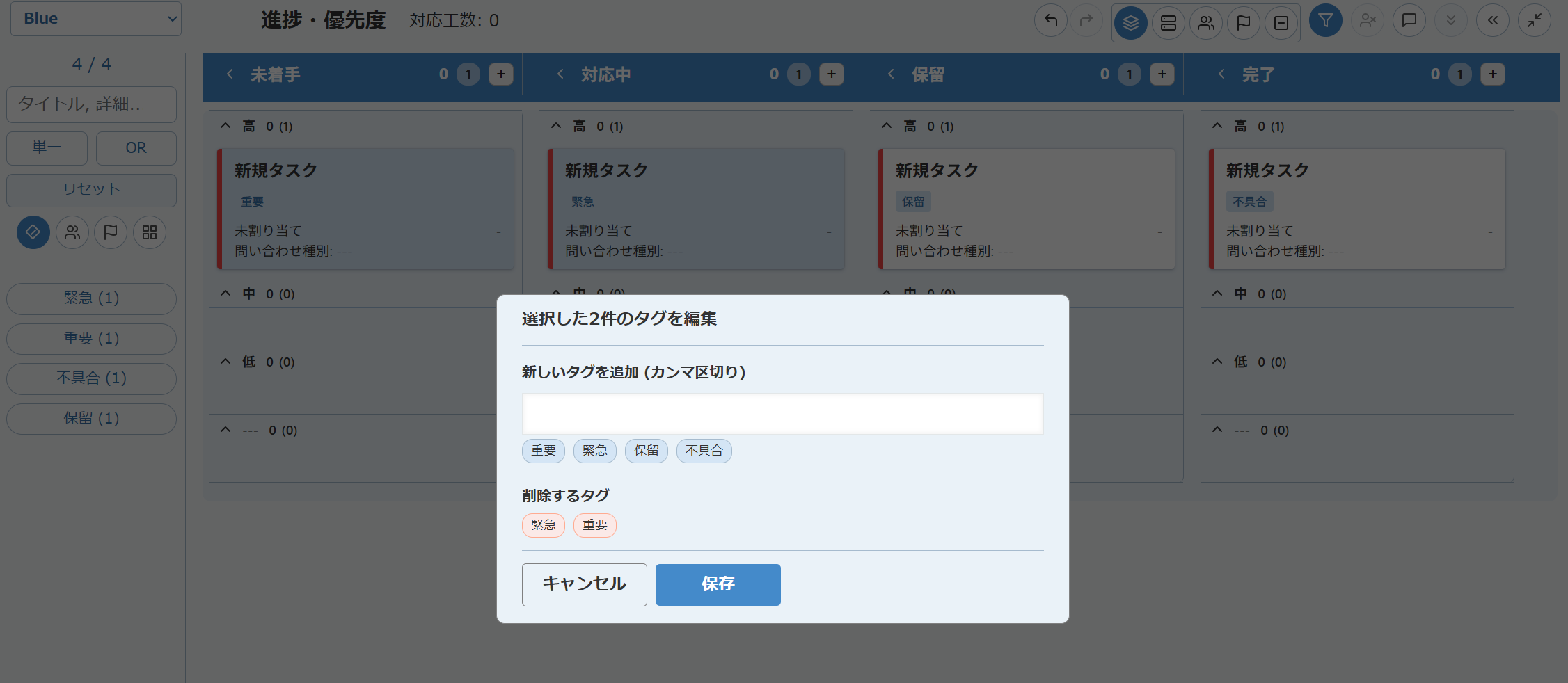Image resolution: width=1568 pixels, height=683 pixels.
Task: Collapse the 高 group in 未着手 column
Action: [225, 126]
